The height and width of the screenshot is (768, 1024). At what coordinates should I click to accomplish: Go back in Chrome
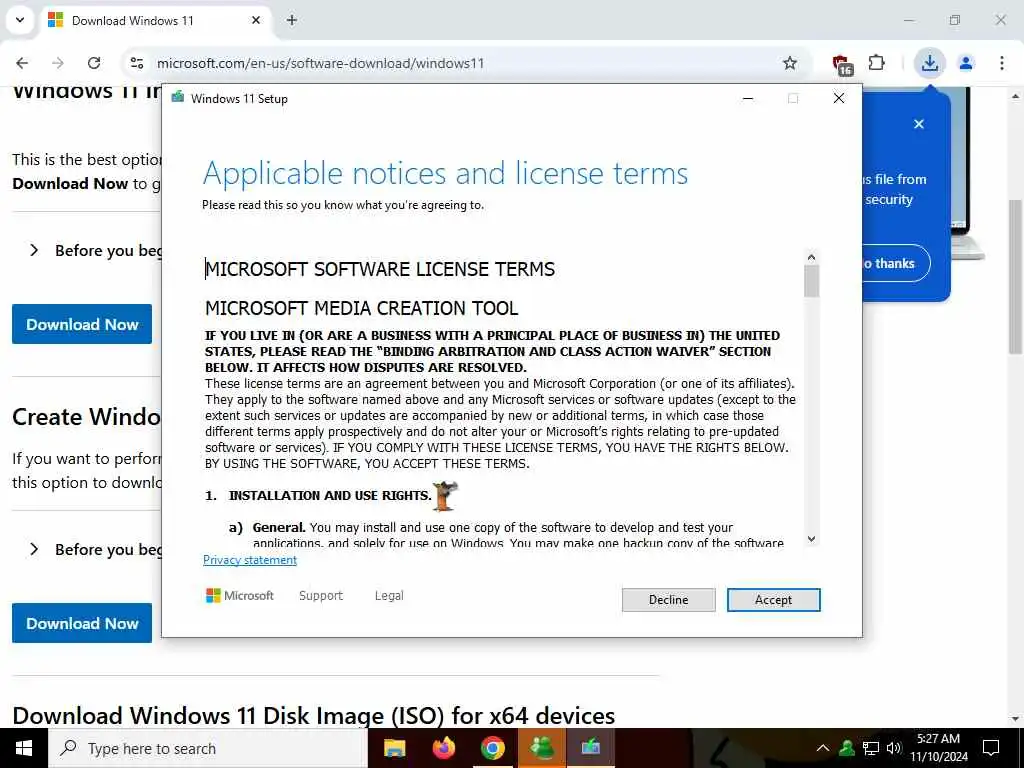click(22, 63)
